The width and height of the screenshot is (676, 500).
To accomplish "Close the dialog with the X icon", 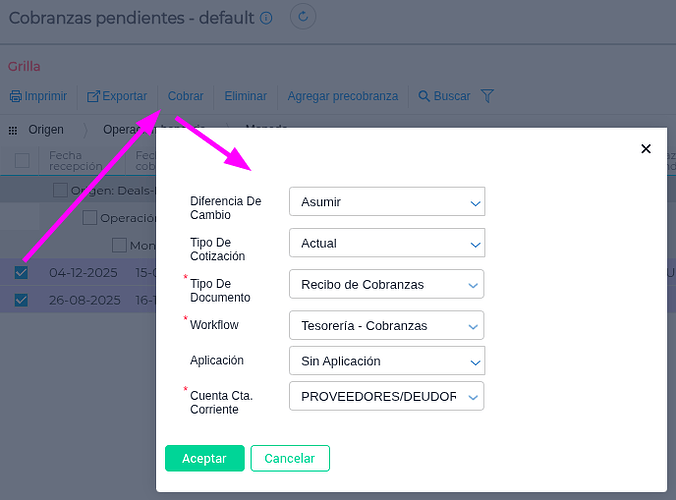I will click(646, 149).
